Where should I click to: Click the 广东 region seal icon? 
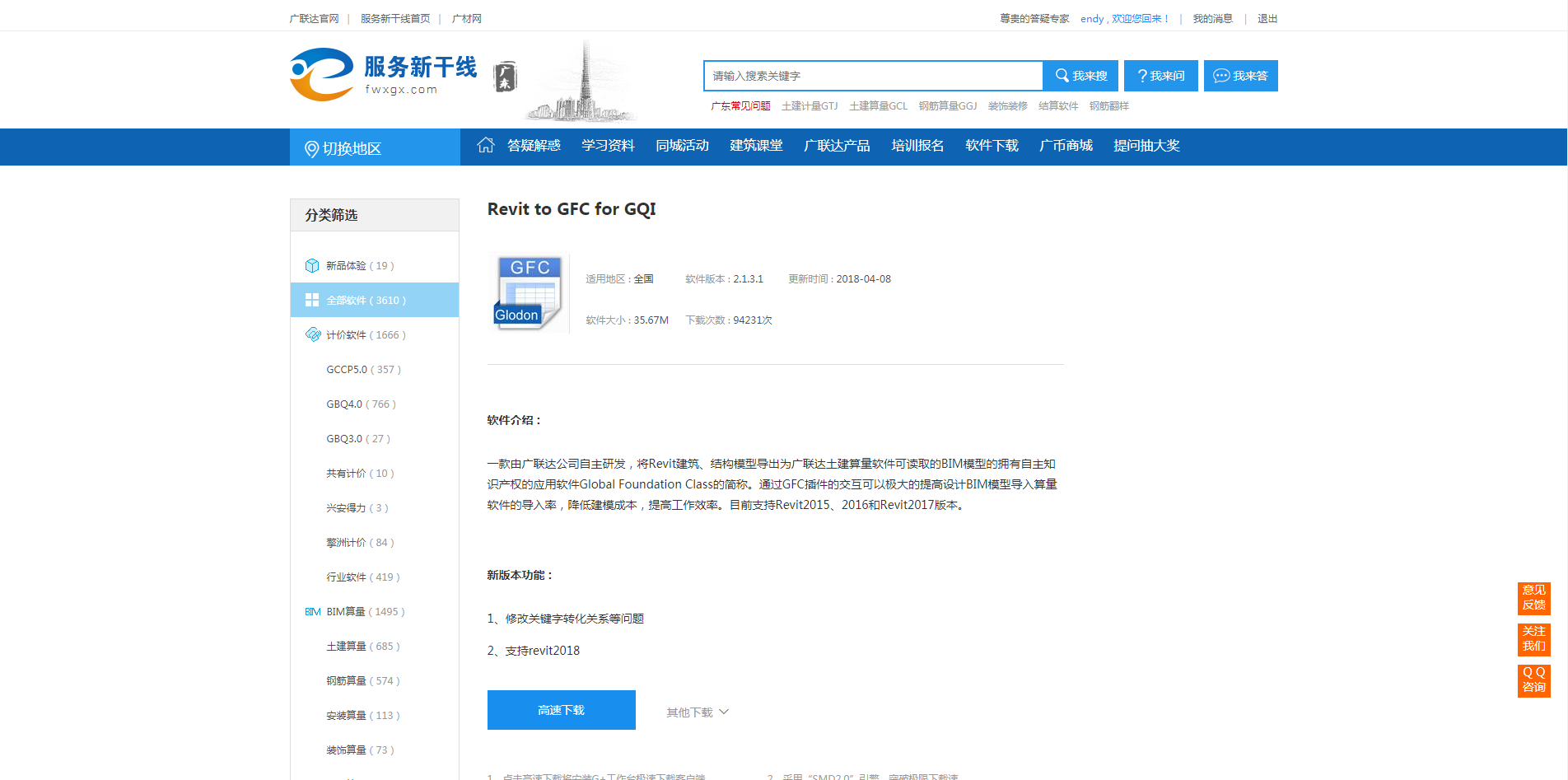pos(505,77)
